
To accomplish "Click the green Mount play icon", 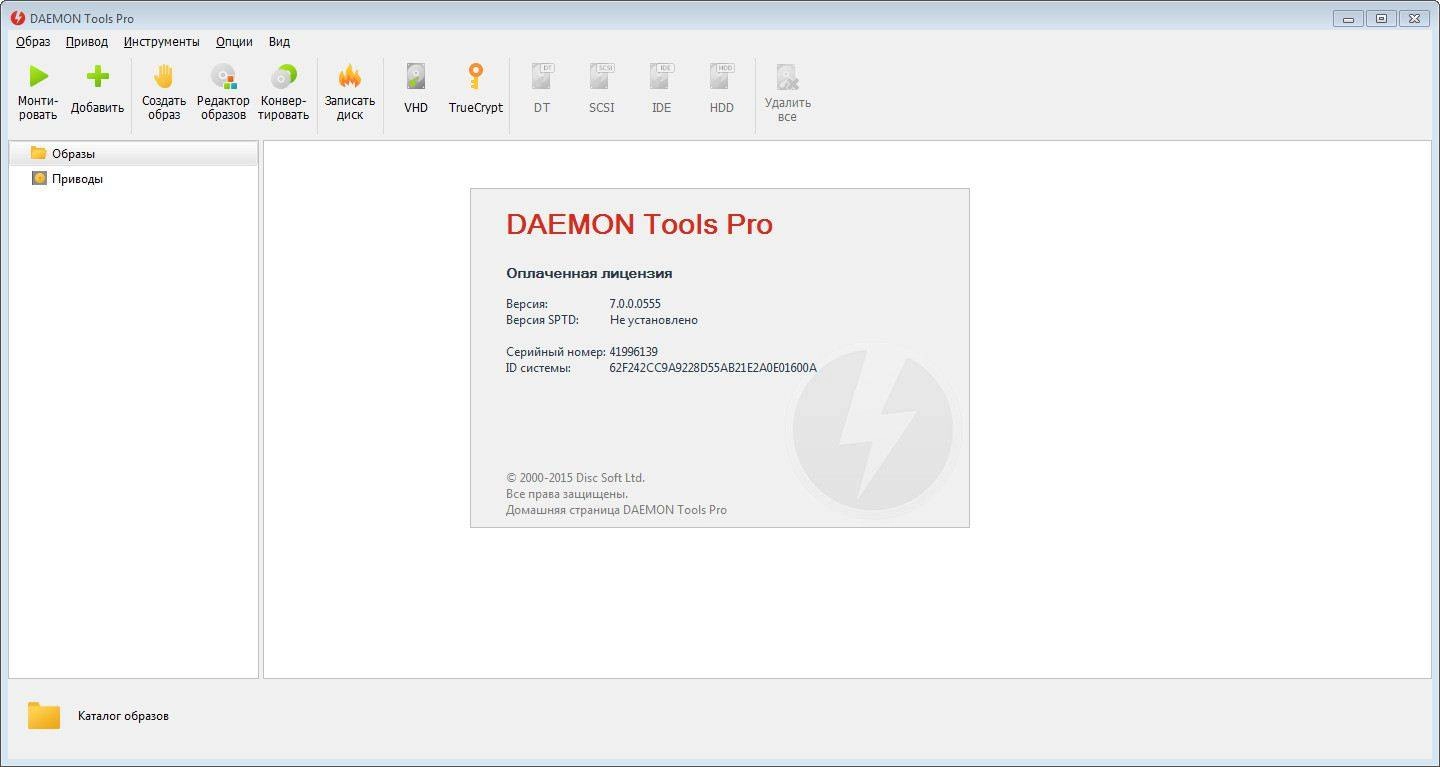I will [x=38, y=76].
